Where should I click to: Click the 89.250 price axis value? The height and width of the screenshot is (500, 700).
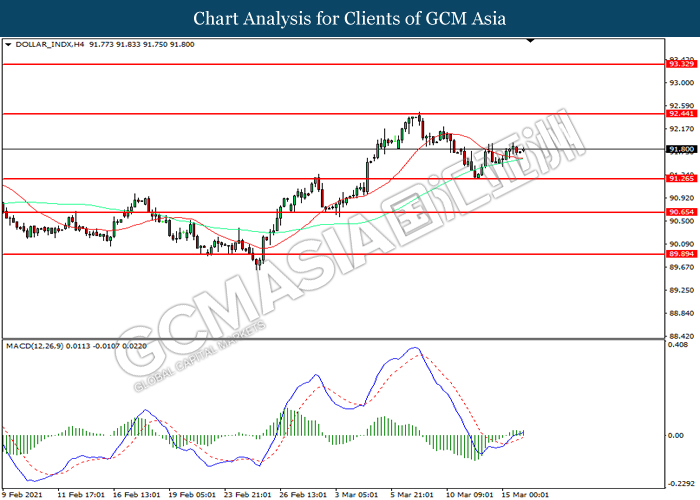tap(682, 290)
